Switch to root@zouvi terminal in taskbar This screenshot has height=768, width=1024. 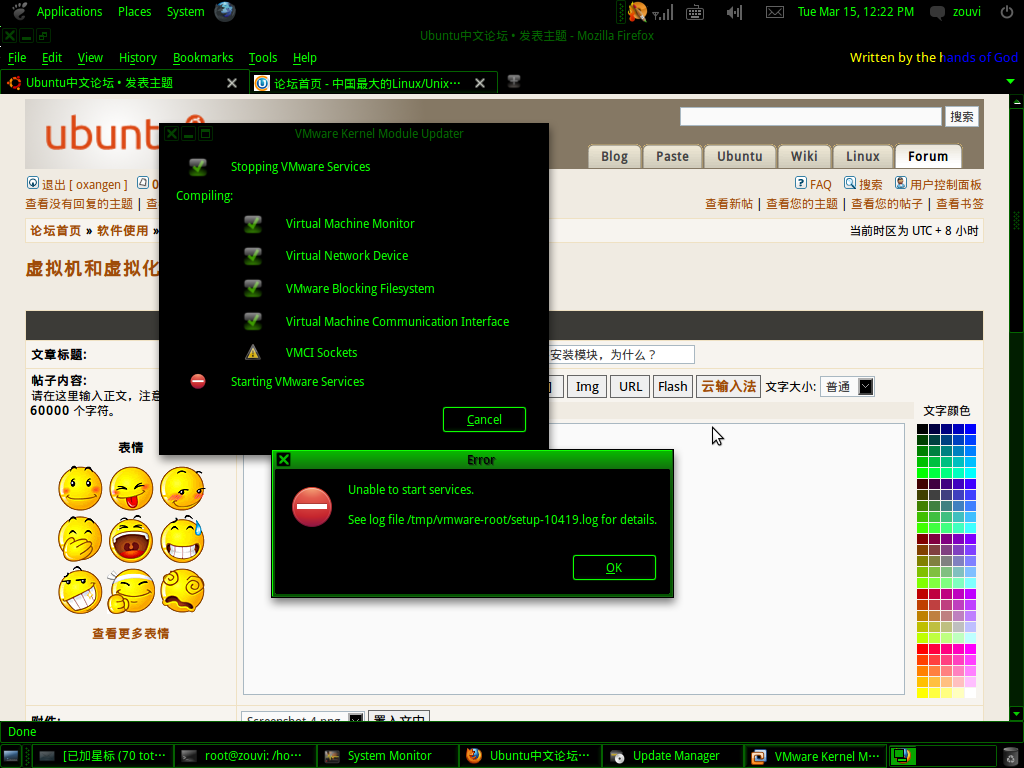pyautogui.click(x=246, y=756)
